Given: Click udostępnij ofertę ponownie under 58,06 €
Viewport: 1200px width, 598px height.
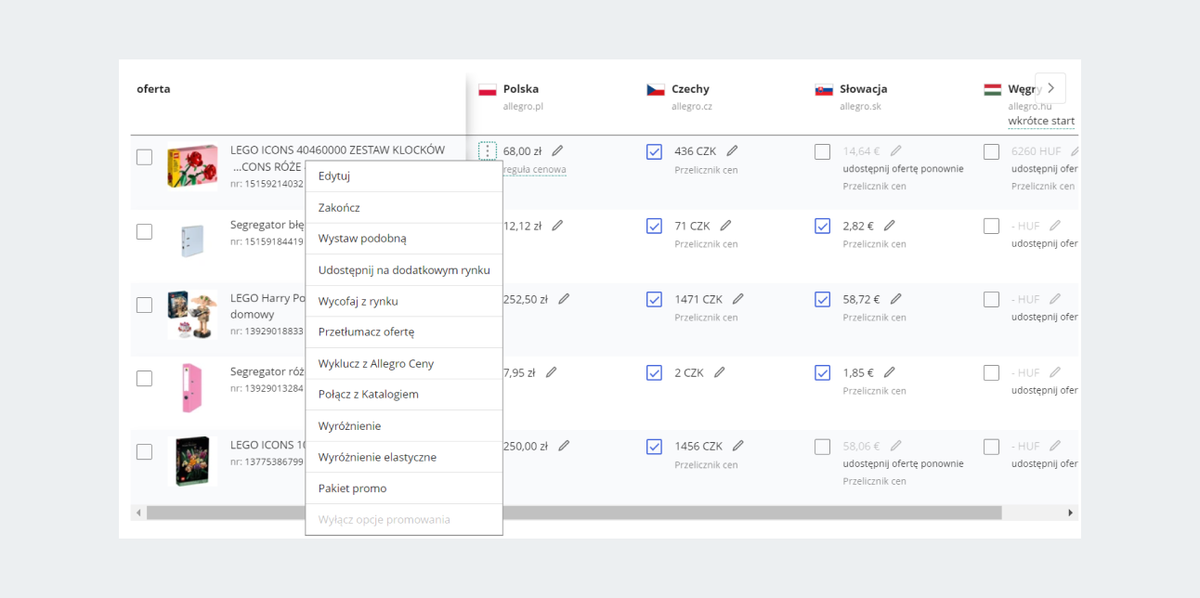Looking at the screenshot, I should pyautogui.click(x=903, y=463).
